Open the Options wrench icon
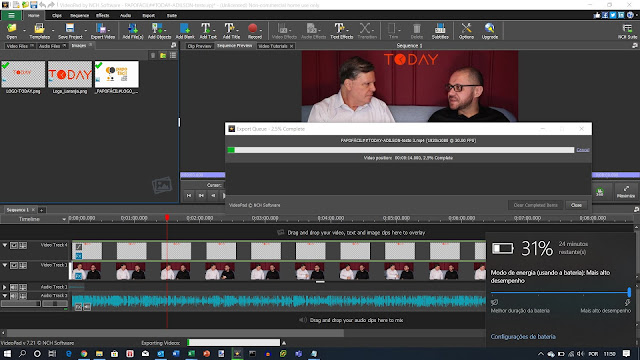The width and height of the screenshot is (640, 360). pyautogui.click(x=466, y=28)
